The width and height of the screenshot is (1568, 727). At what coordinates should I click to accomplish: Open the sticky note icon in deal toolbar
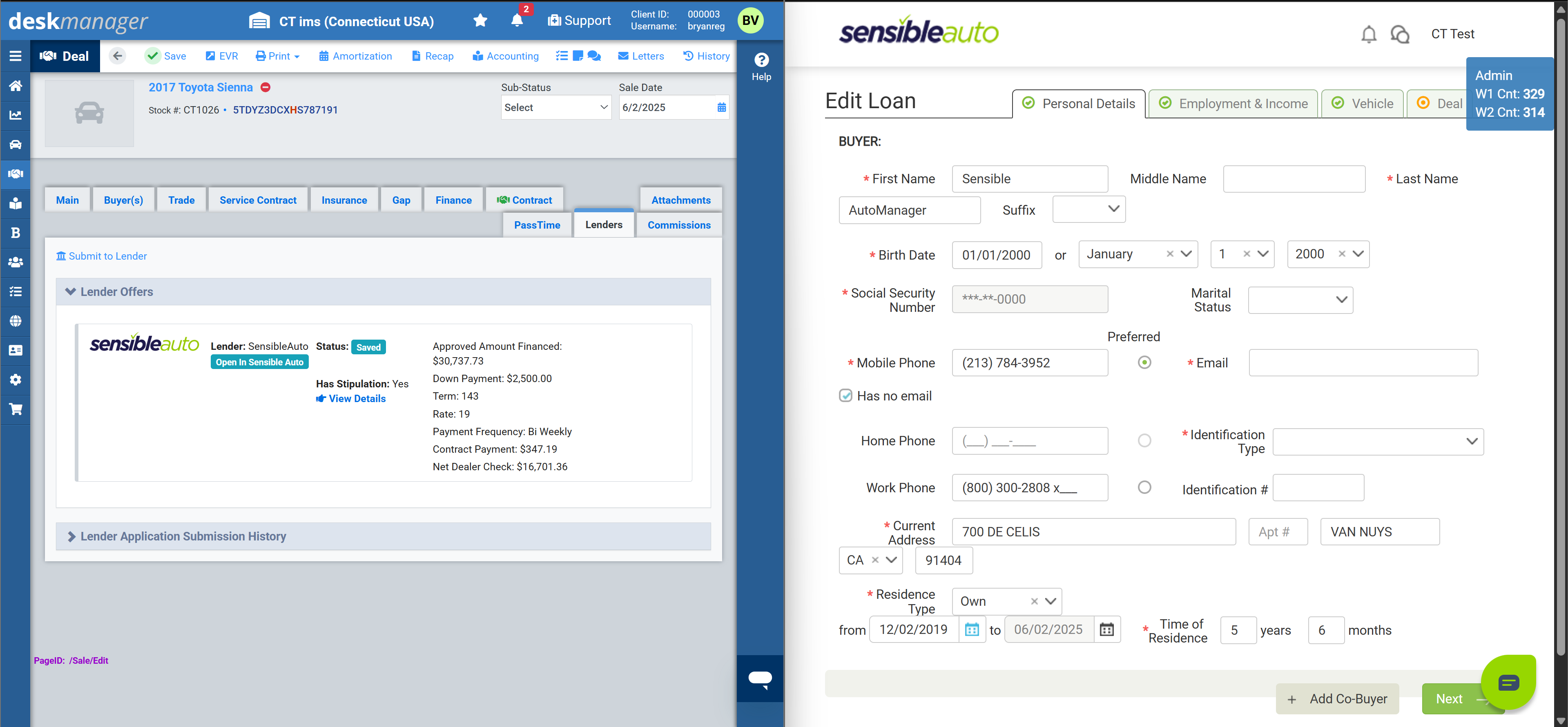(x=578, y=56)
